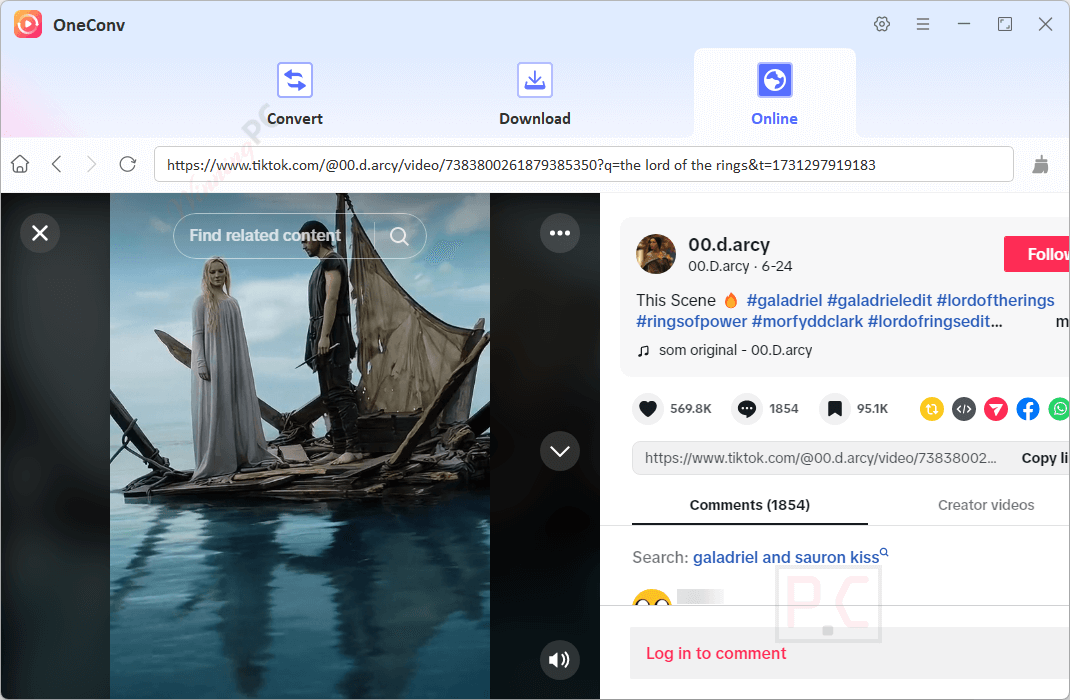Image resolution: width=1070 pixels, height=700 pixels.
Task: Get the embed code icon
Action: click(964, 409)
